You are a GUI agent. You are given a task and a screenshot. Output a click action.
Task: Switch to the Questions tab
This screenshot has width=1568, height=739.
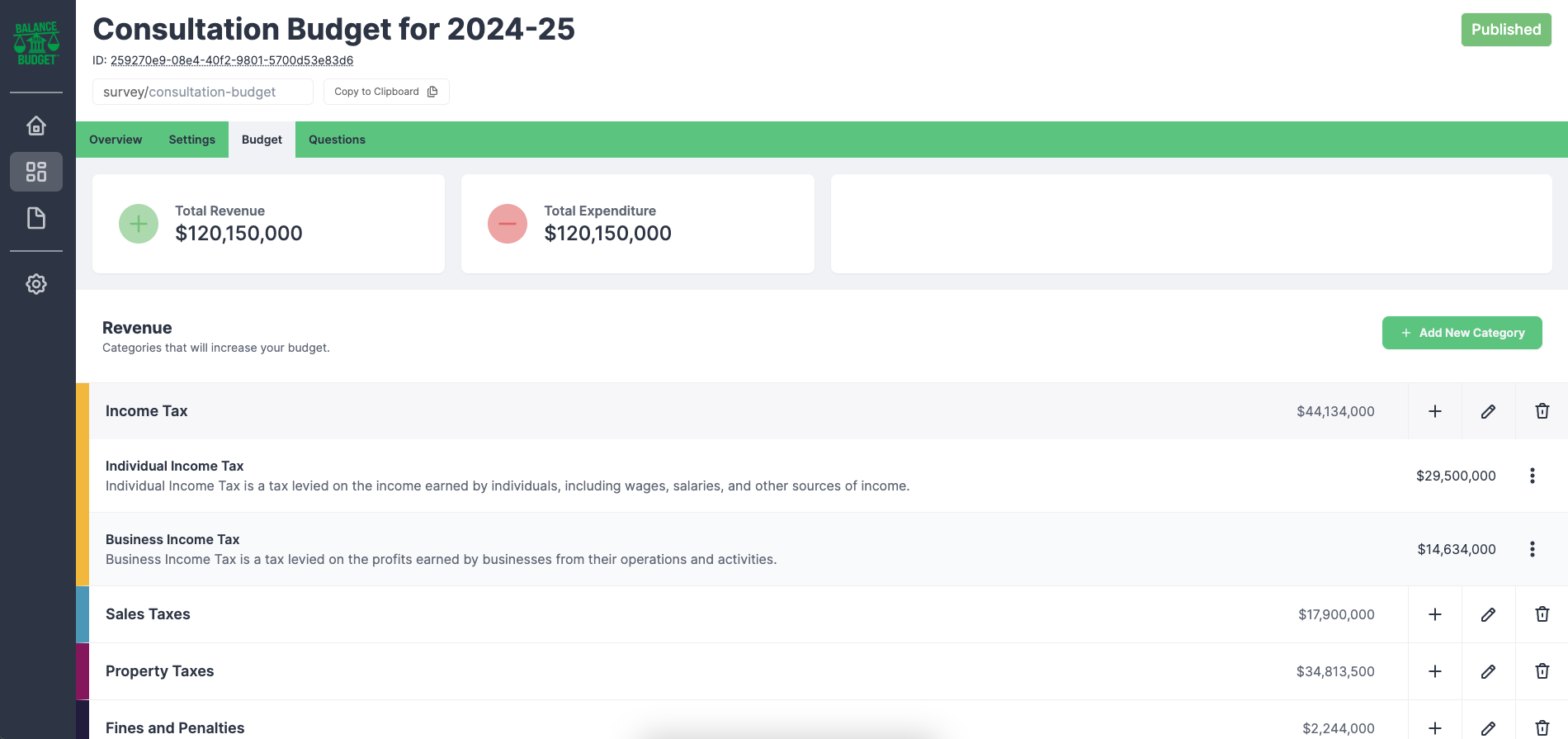point(337,140)
